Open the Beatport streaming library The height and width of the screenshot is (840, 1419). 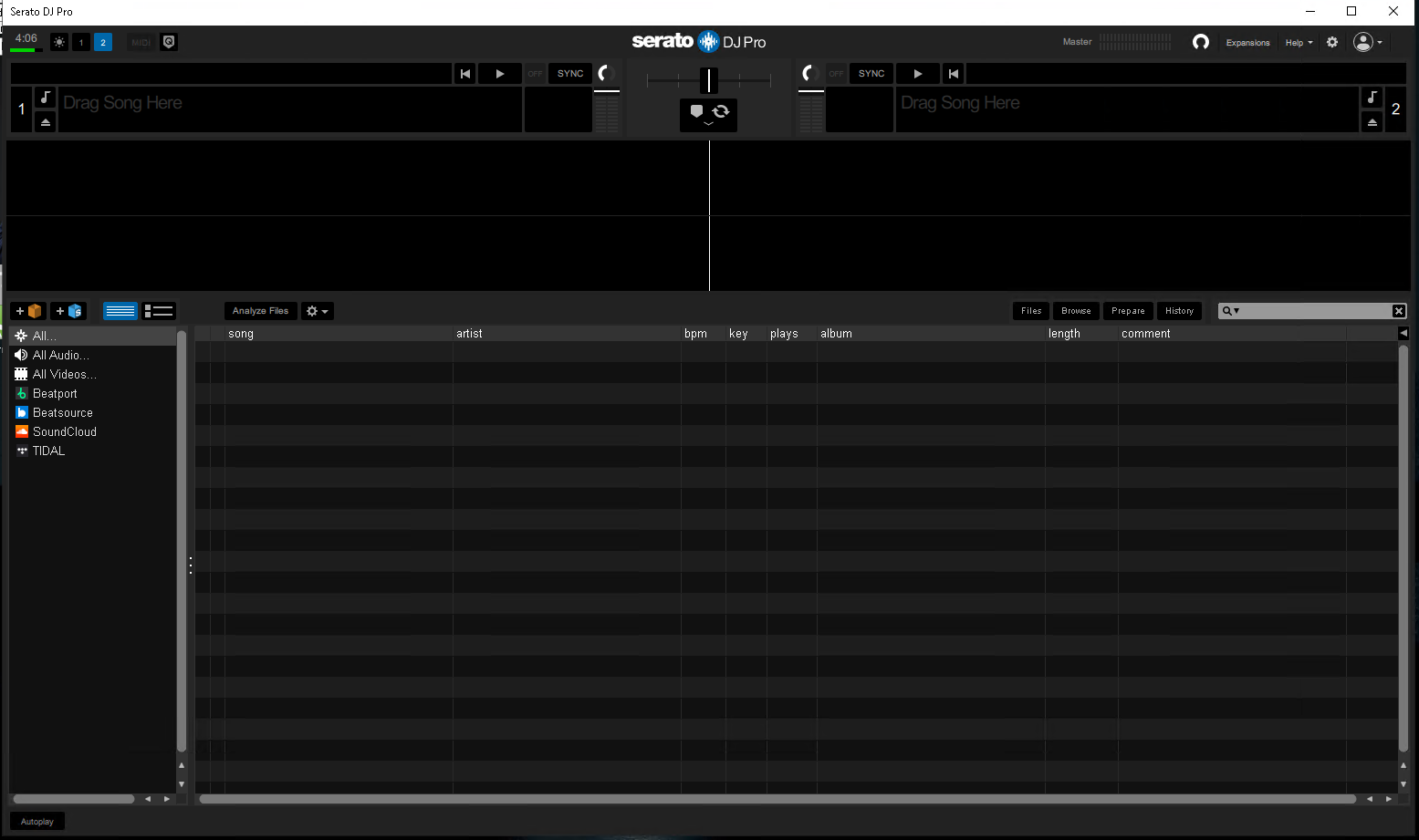pyautogui.click(x=92, y=393)
